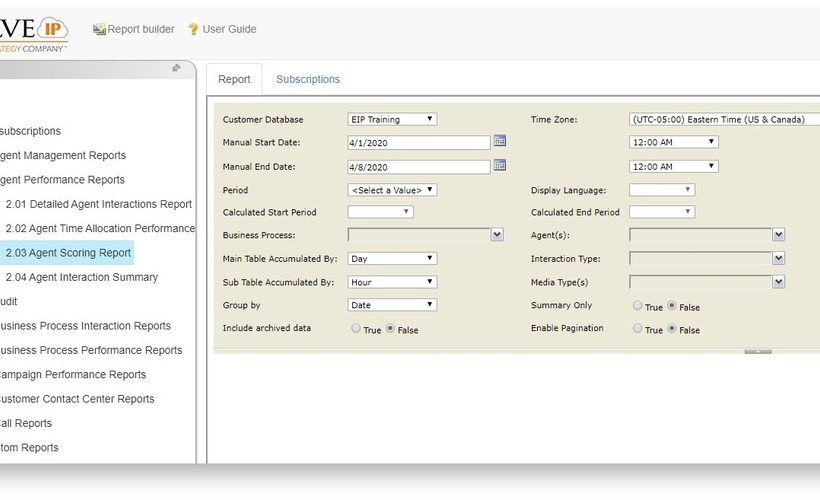Click the User Guide link text
The image size is (820, 500).
(229, 29)
